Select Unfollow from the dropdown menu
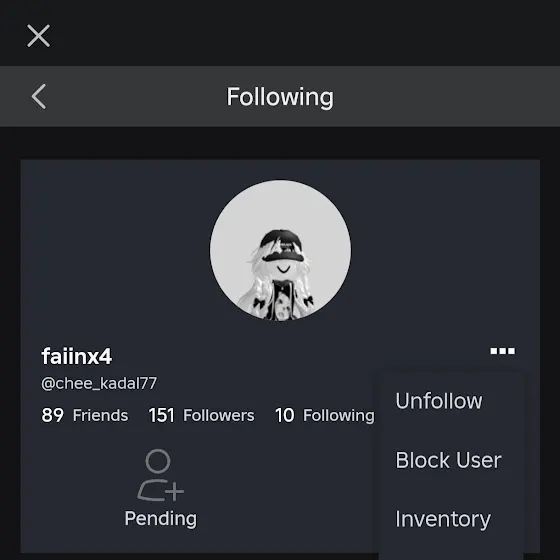This screenshot has height=560, width=560. [439, 401]
